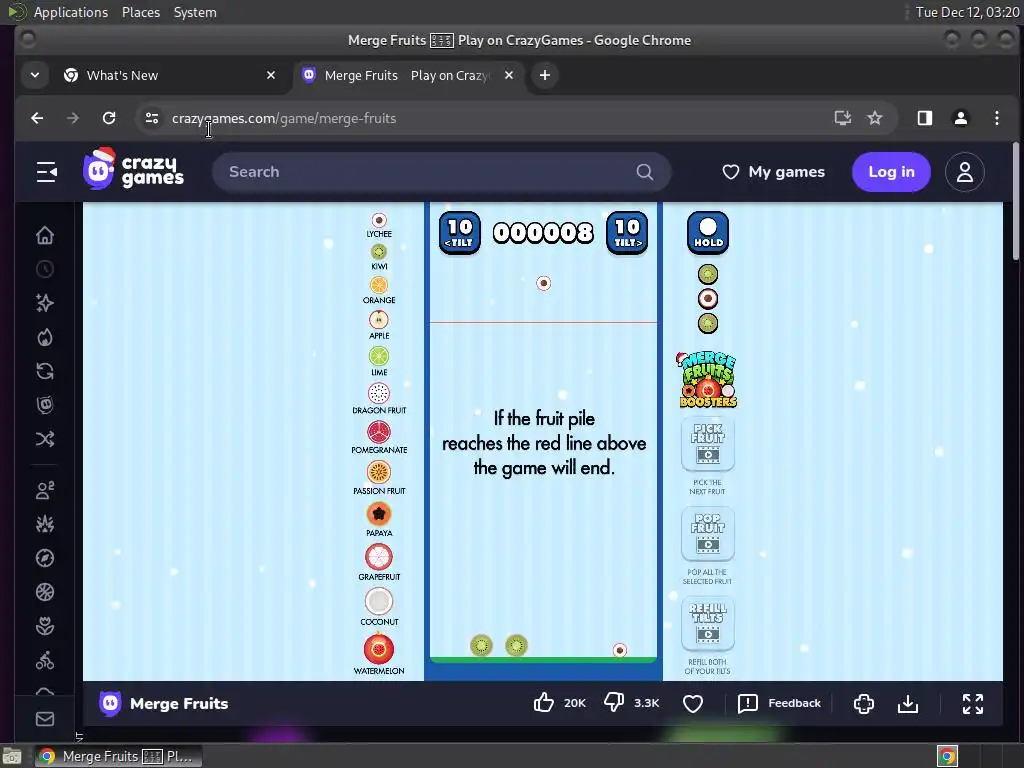Open Adventure compass icon in sidebar
Image resolution: width=1024 pixels, height=768 pixels.
click(x=45, y=558)
